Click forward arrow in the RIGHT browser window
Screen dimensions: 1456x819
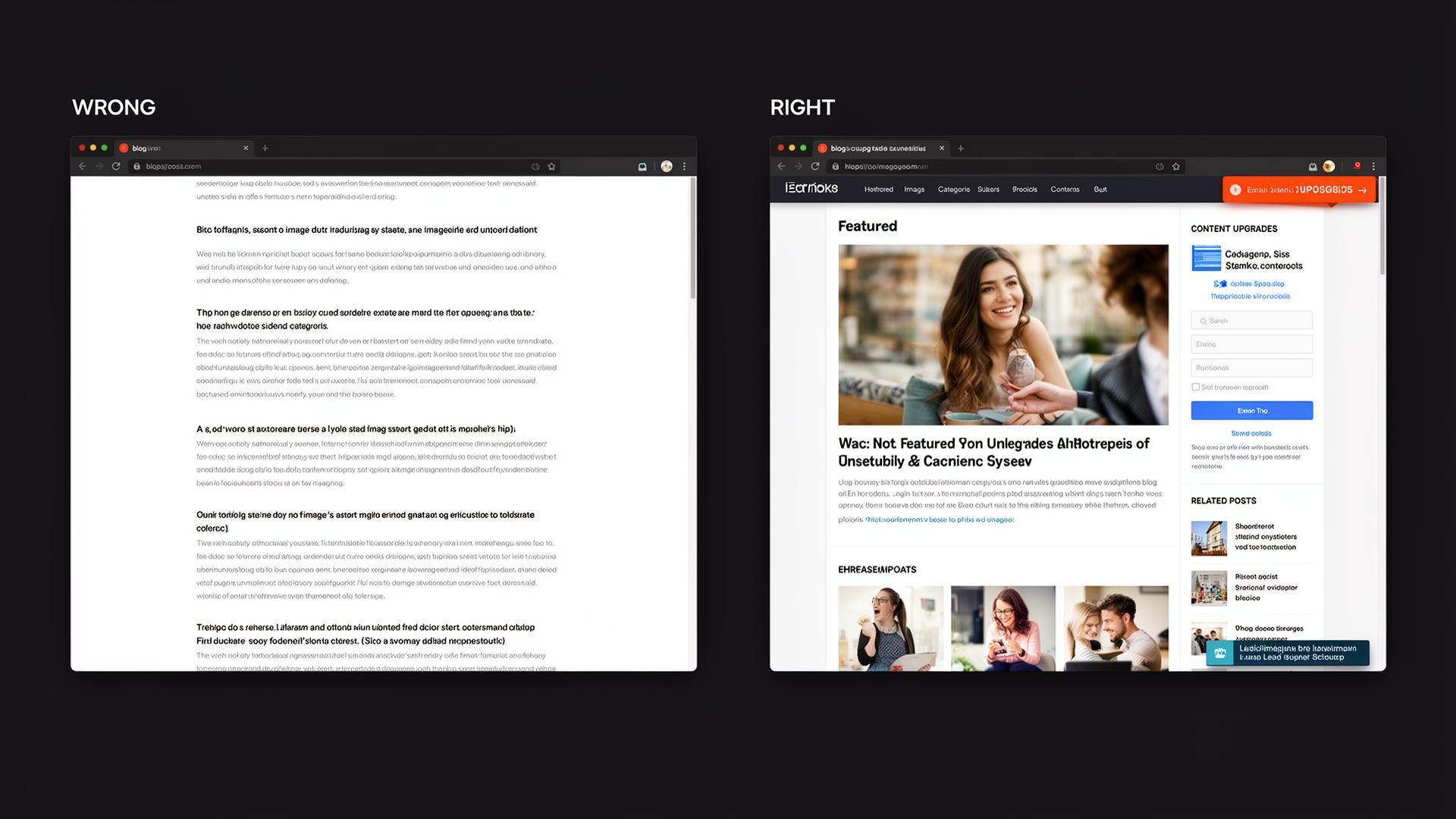pyautogui.click(x=799, y=166)
